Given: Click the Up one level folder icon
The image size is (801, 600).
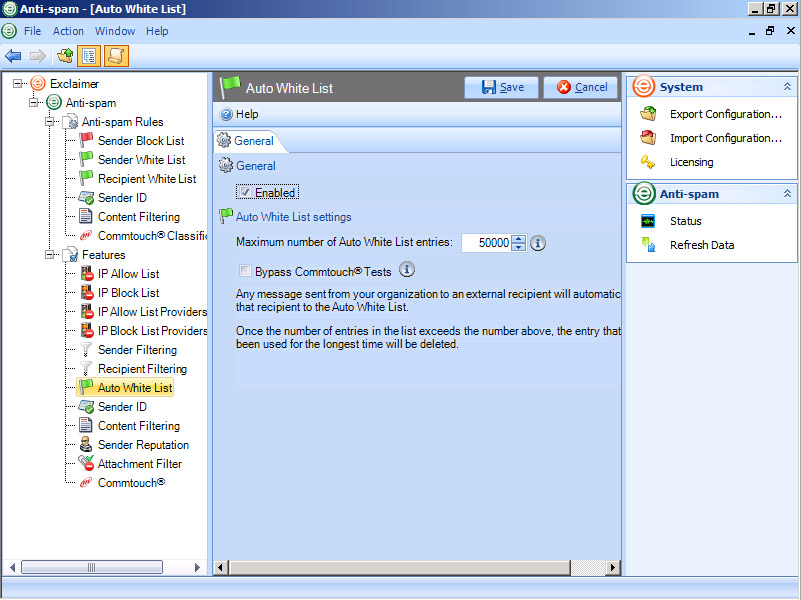Looking at the screenshot, I should point(65,56).
